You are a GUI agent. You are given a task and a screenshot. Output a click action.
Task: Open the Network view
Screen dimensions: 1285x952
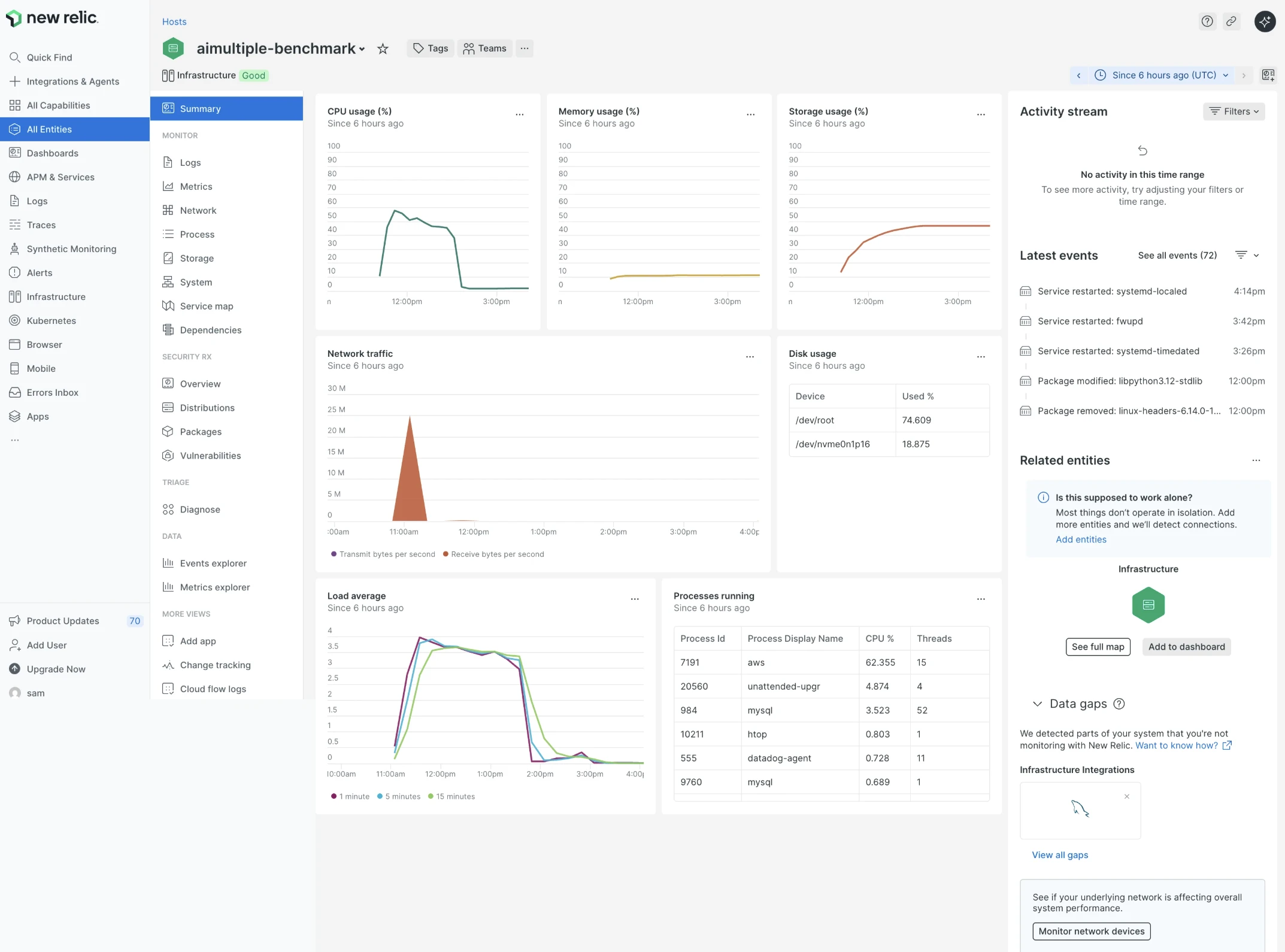click(226, 210)
